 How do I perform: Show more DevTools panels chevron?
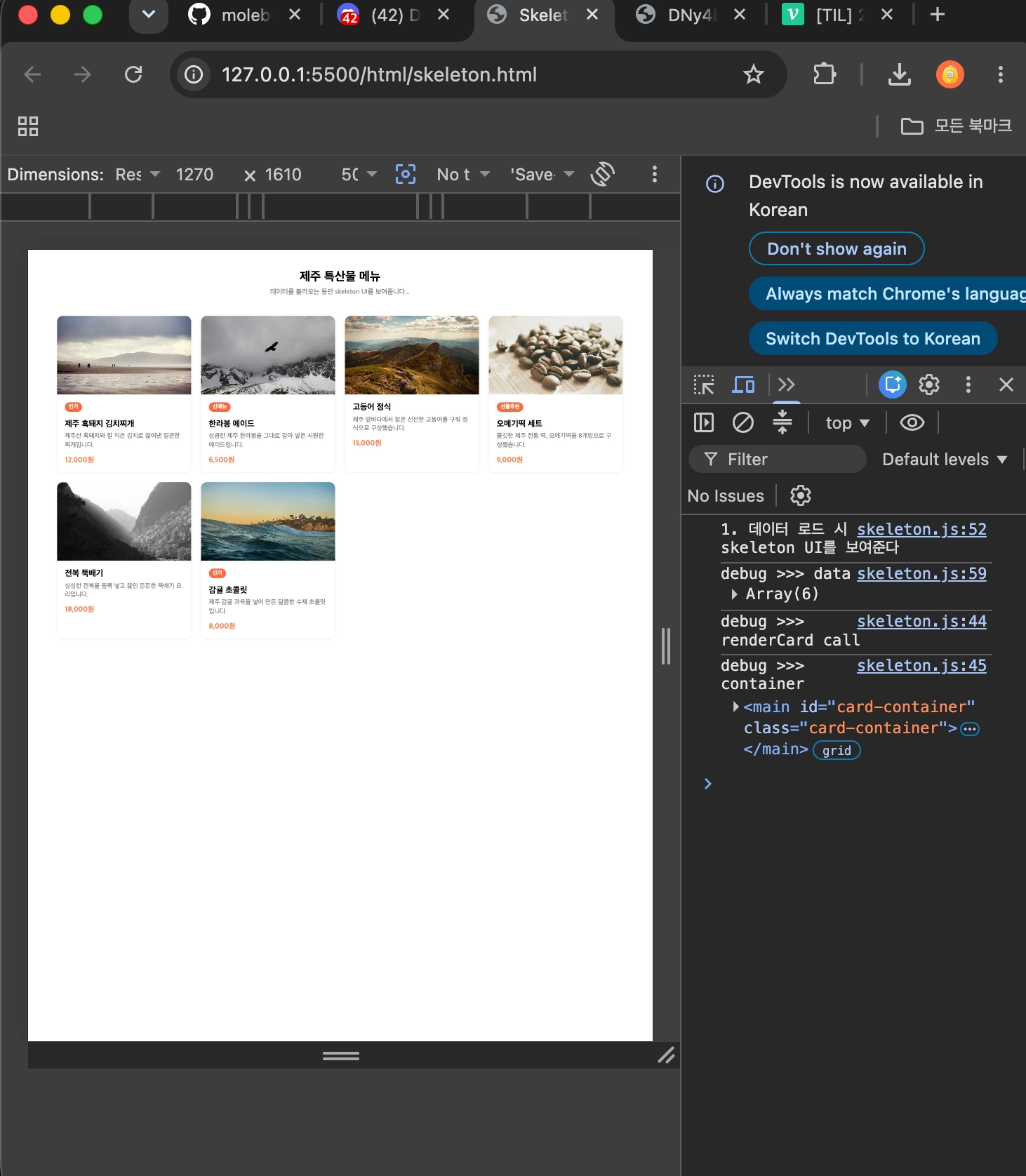click(x=787, y=385)
